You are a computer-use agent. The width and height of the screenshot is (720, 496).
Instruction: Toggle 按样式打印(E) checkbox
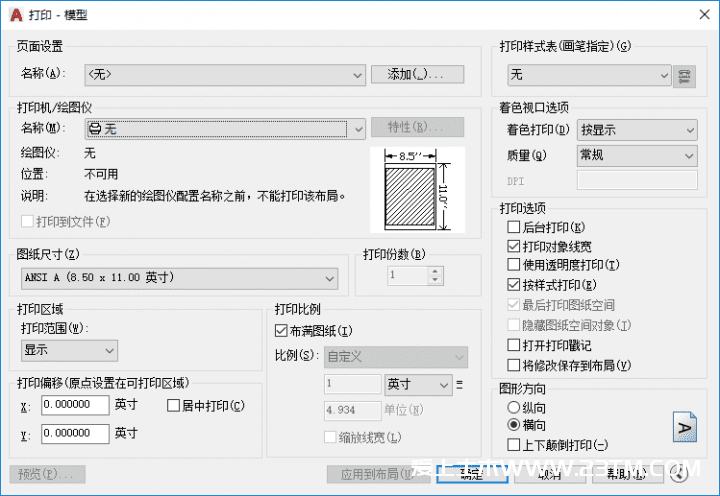(513, 285)
